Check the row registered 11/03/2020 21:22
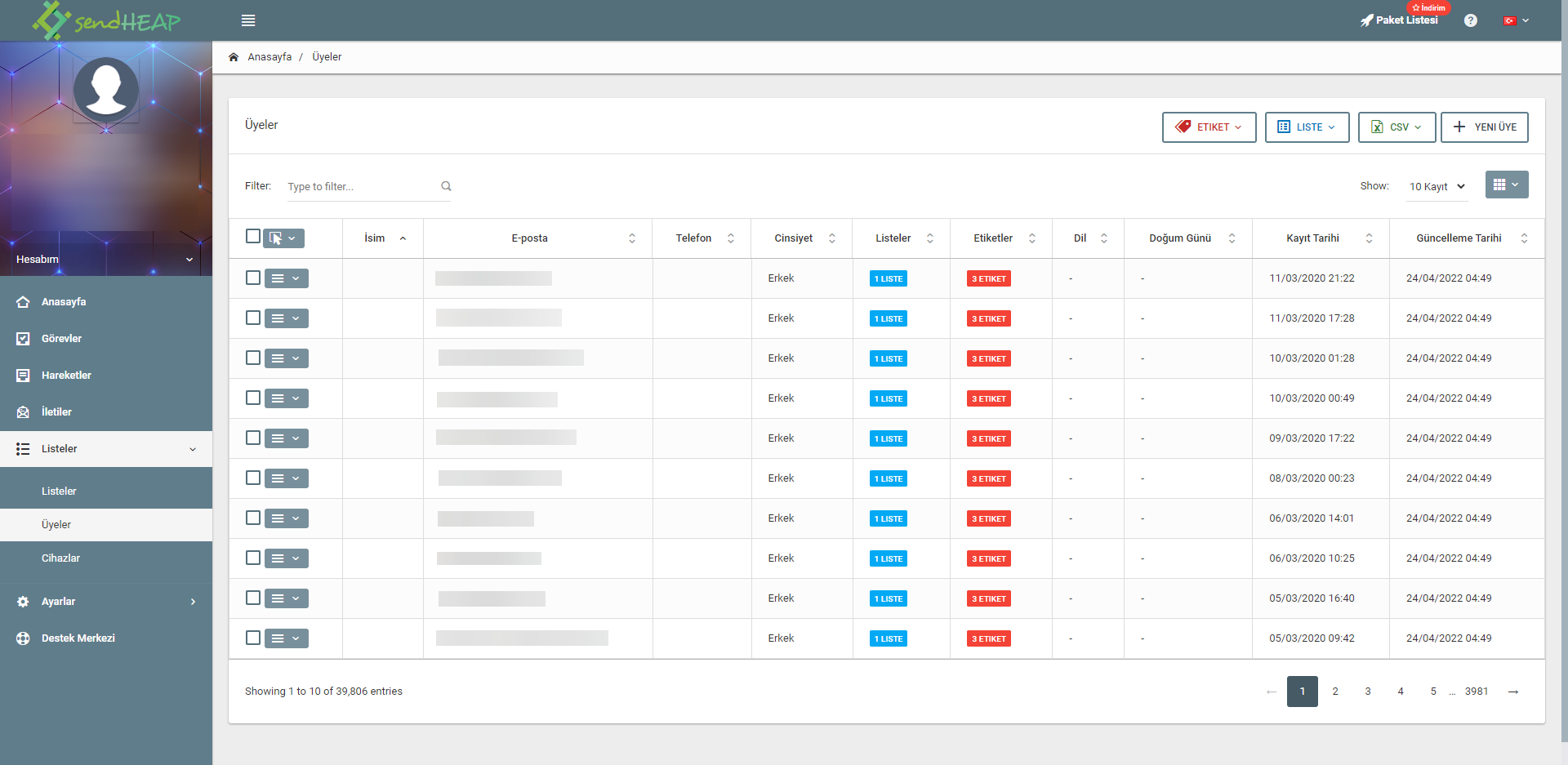Screen dimensions: 1568x765 [253, 278]
